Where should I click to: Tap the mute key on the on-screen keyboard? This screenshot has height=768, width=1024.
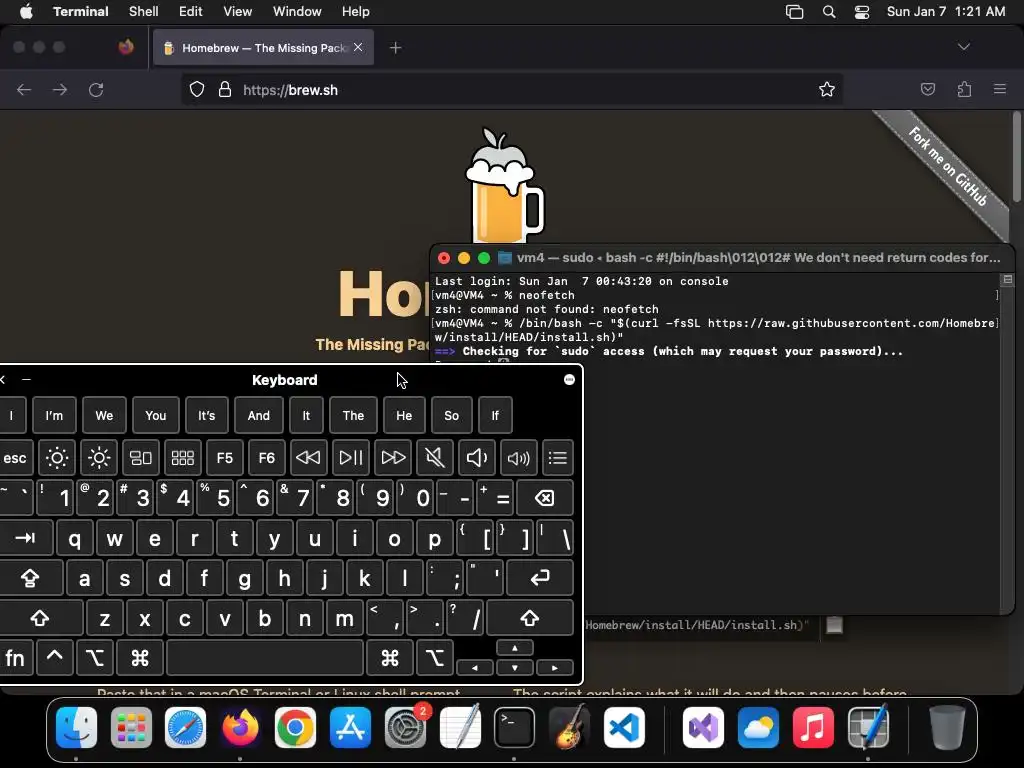pyautogui.click(x=435, y=458)
